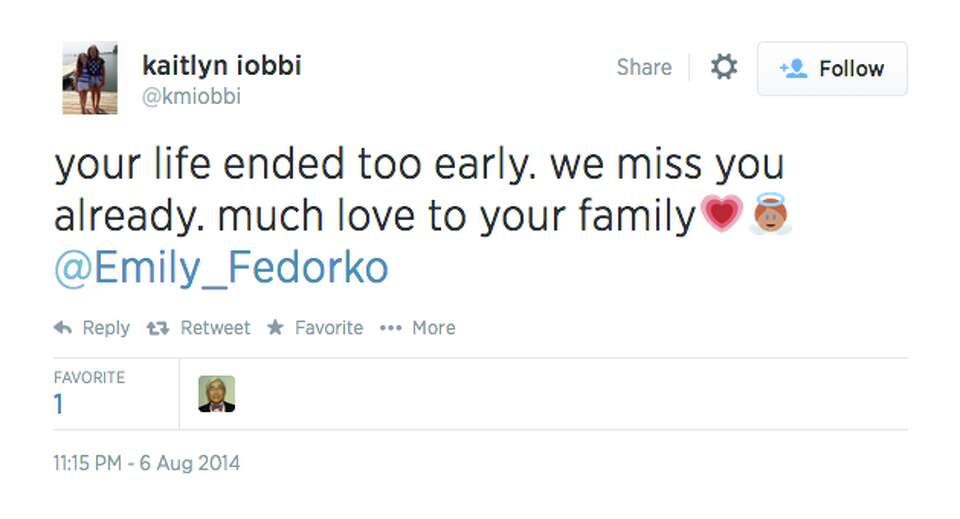Open kaitlyn iobbi's profile picture
This screenshot has height=519, width=960.
[x=90, y=78]
